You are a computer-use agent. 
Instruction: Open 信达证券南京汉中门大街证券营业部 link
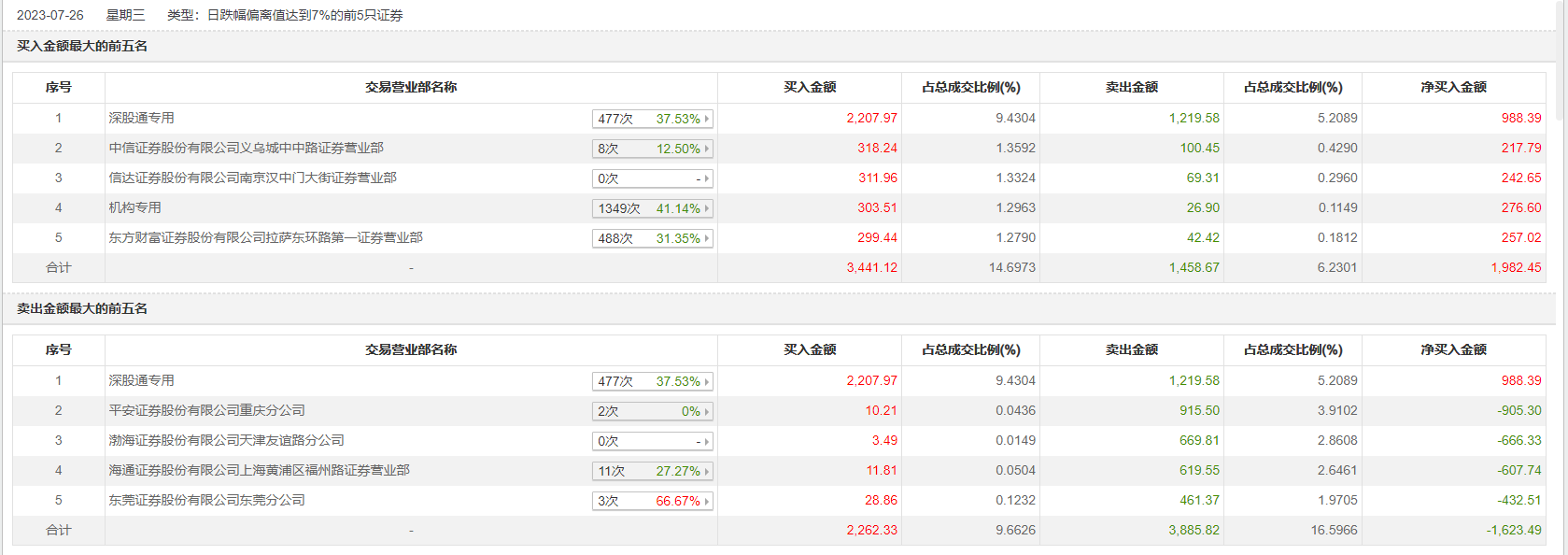pyautogui.click(x=252, y=178)
